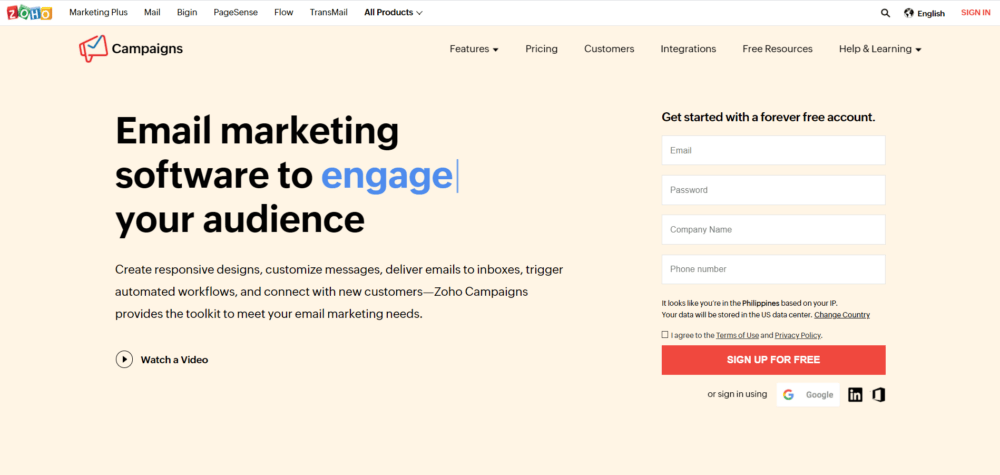Sign in using Office icon
Screen dimensions: 1000x475
click(879, 394)
